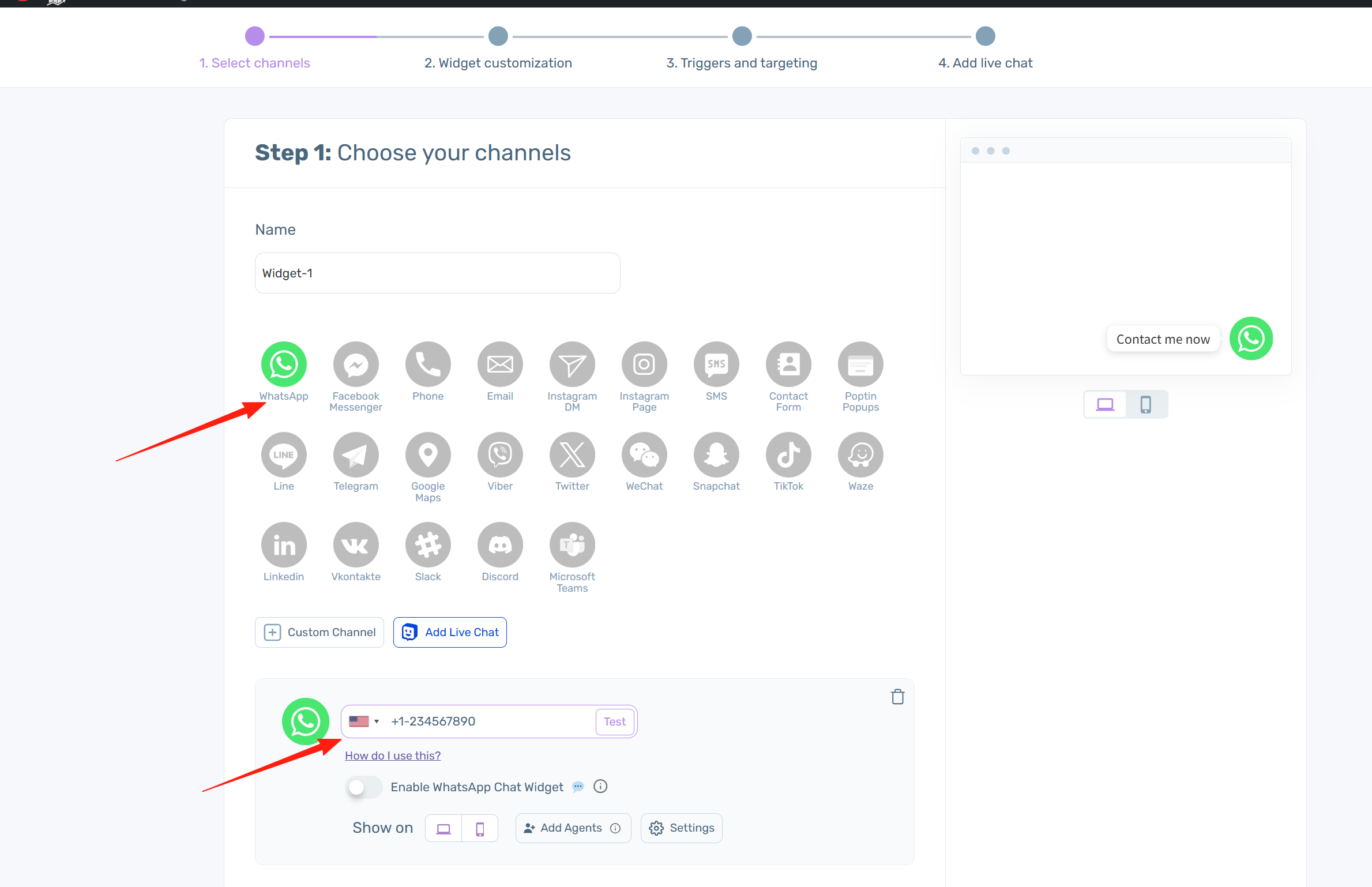
Task: Select the Google Maps channel
Action: (428, 455)
